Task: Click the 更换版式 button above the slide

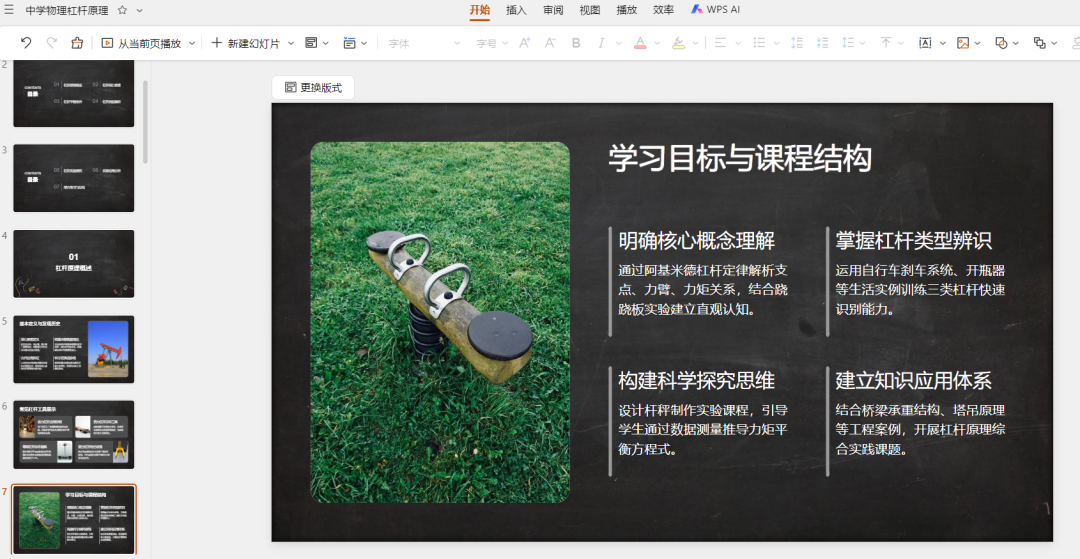Action: click(313, 87)
